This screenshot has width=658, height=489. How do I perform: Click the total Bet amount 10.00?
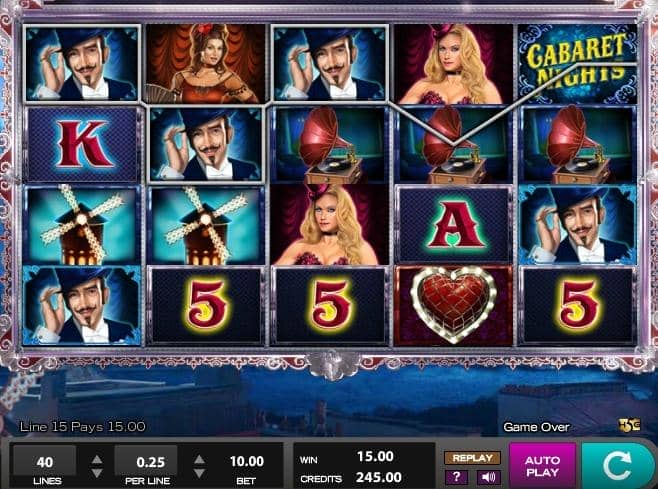pos(247,461)
